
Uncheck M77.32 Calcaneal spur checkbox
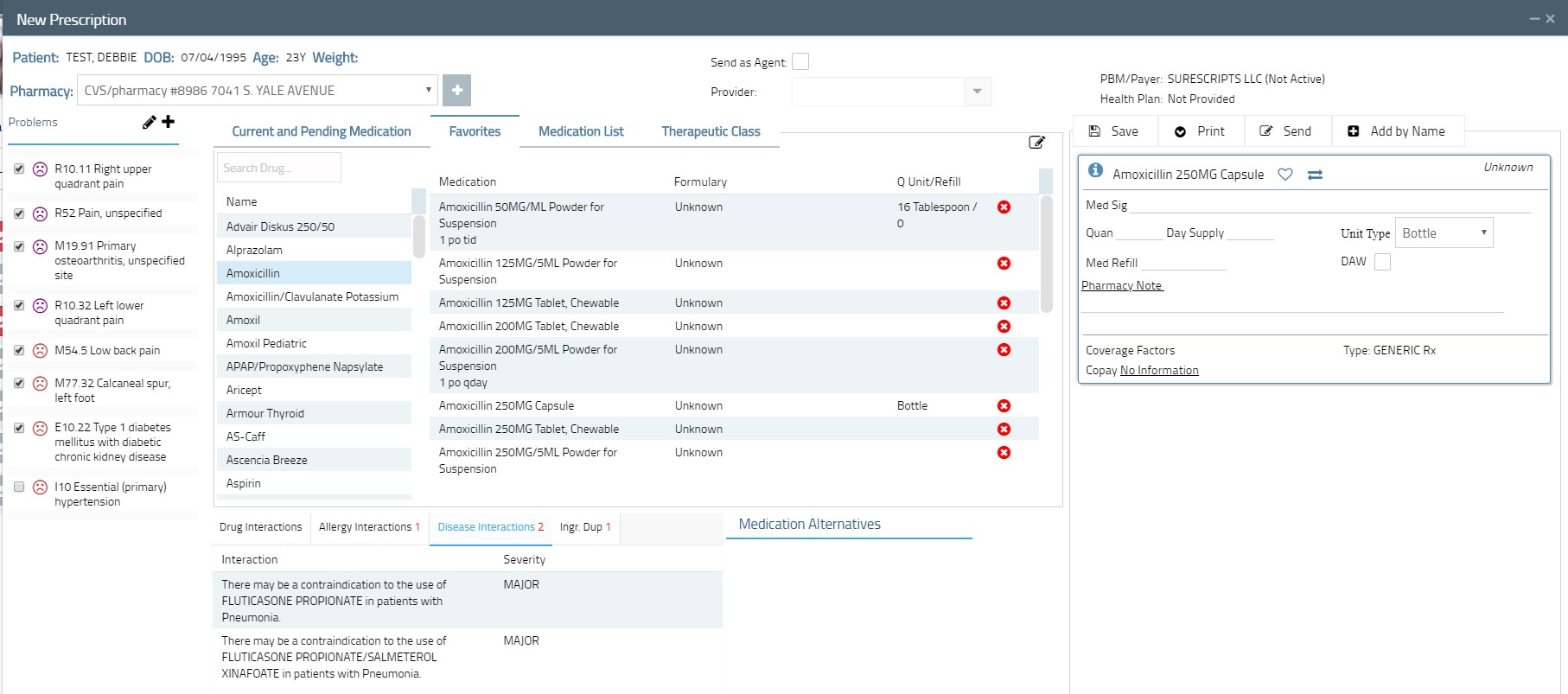[19, 383]
